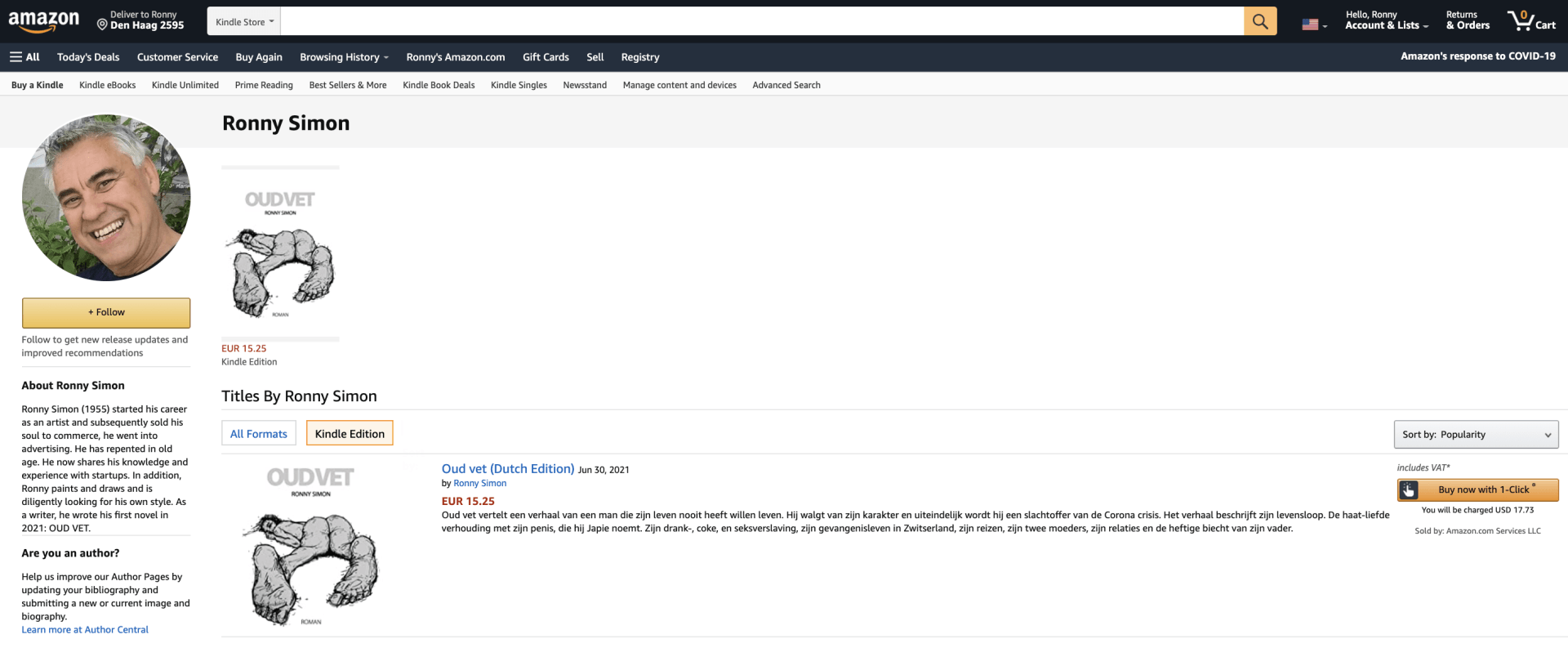The width and height of the screenshot is (1568, 666).
Task: Open Buy a Kindle link
Action: coord(38,85)
